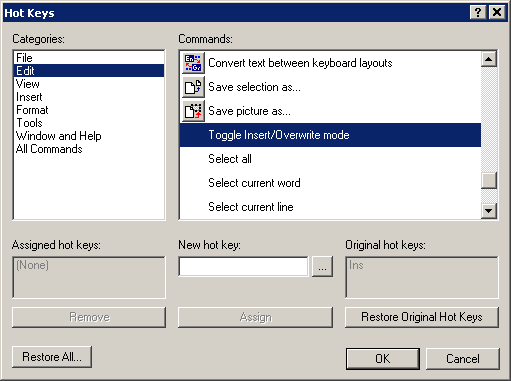The height and width of the screenshot is (381, 511).
Task: Click the Save picture as icon
Action: click(x=193, y=111)
